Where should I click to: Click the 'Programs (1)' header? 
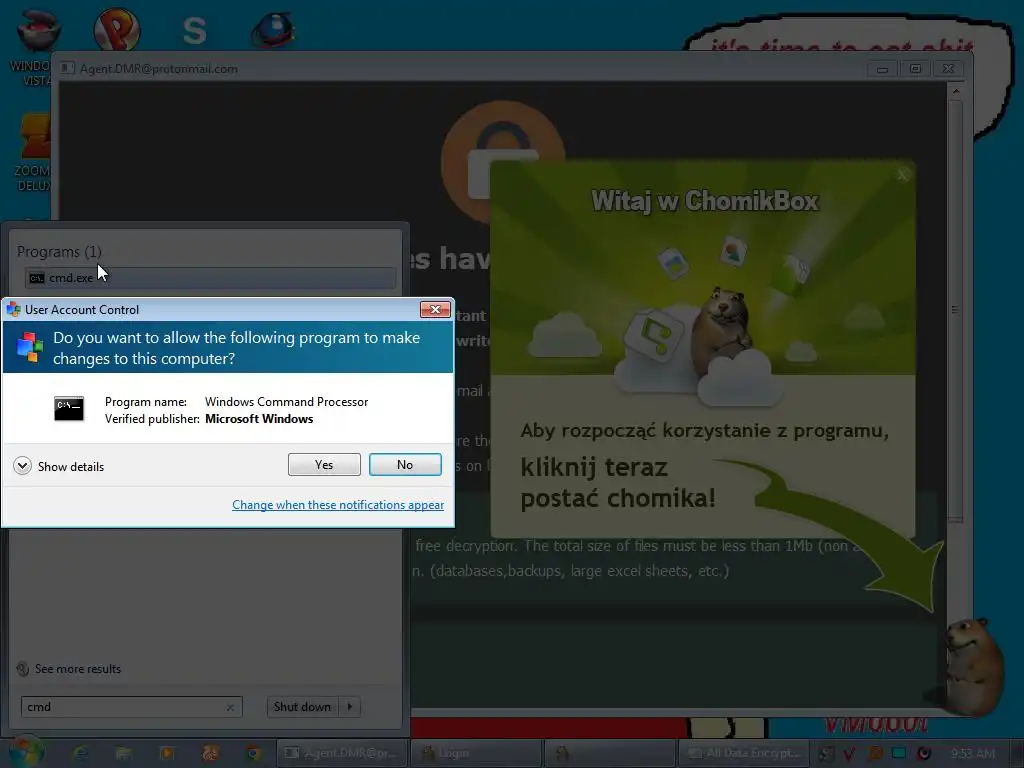point(59,251)
